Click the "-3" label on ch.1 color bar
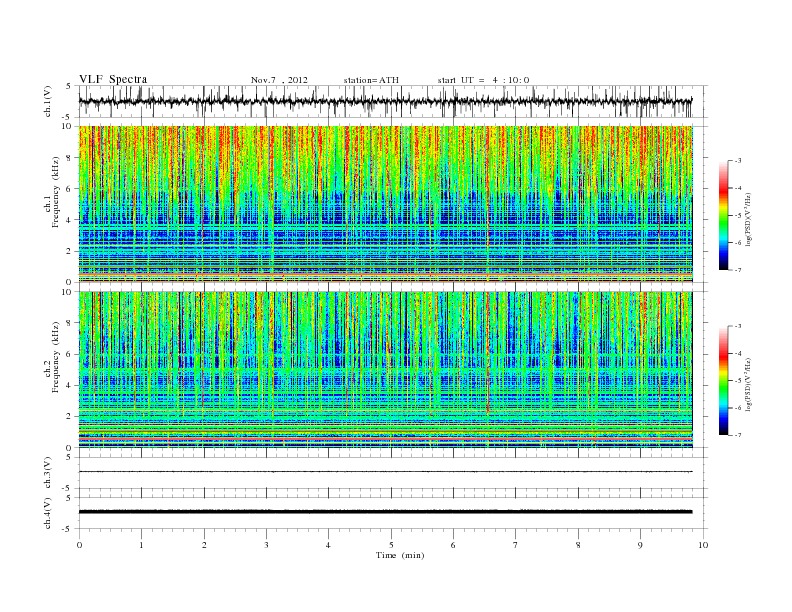The height and width of the screenshot is (612, 792). pyautogui.click(x=738, y=161)
